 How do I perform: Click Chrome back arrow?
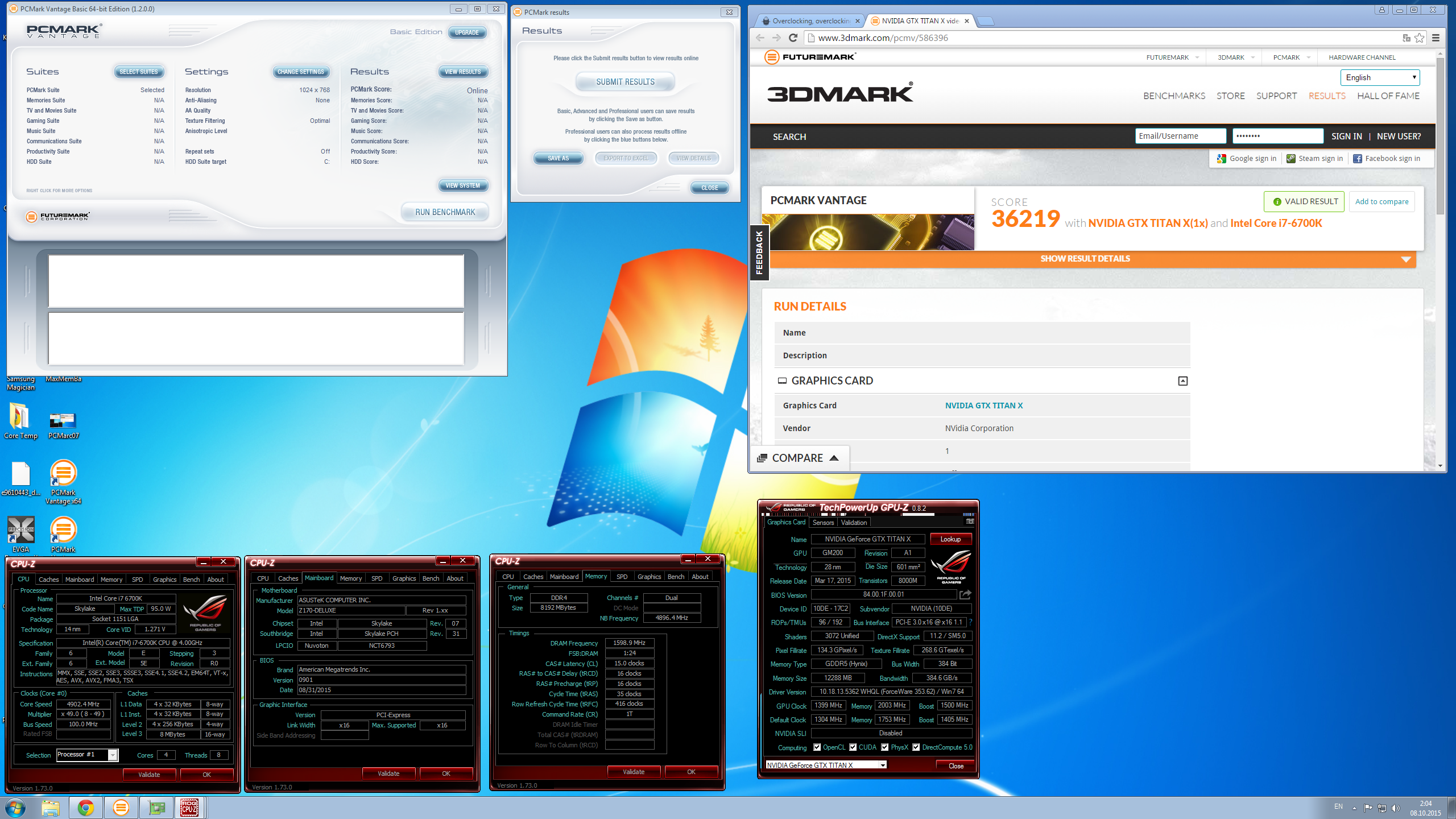coord(760,38)
